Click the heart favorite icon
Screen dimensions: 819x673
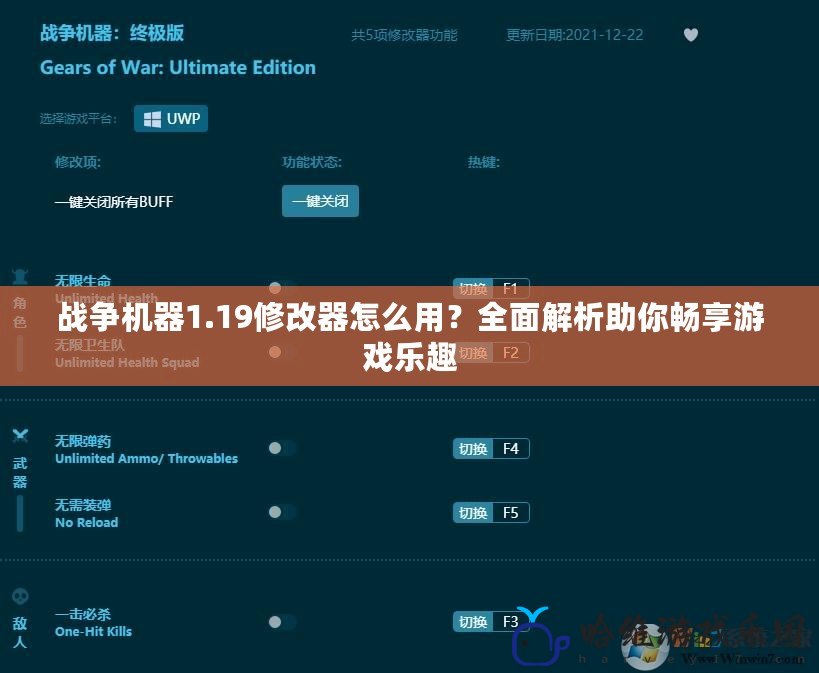click(691, 35)
